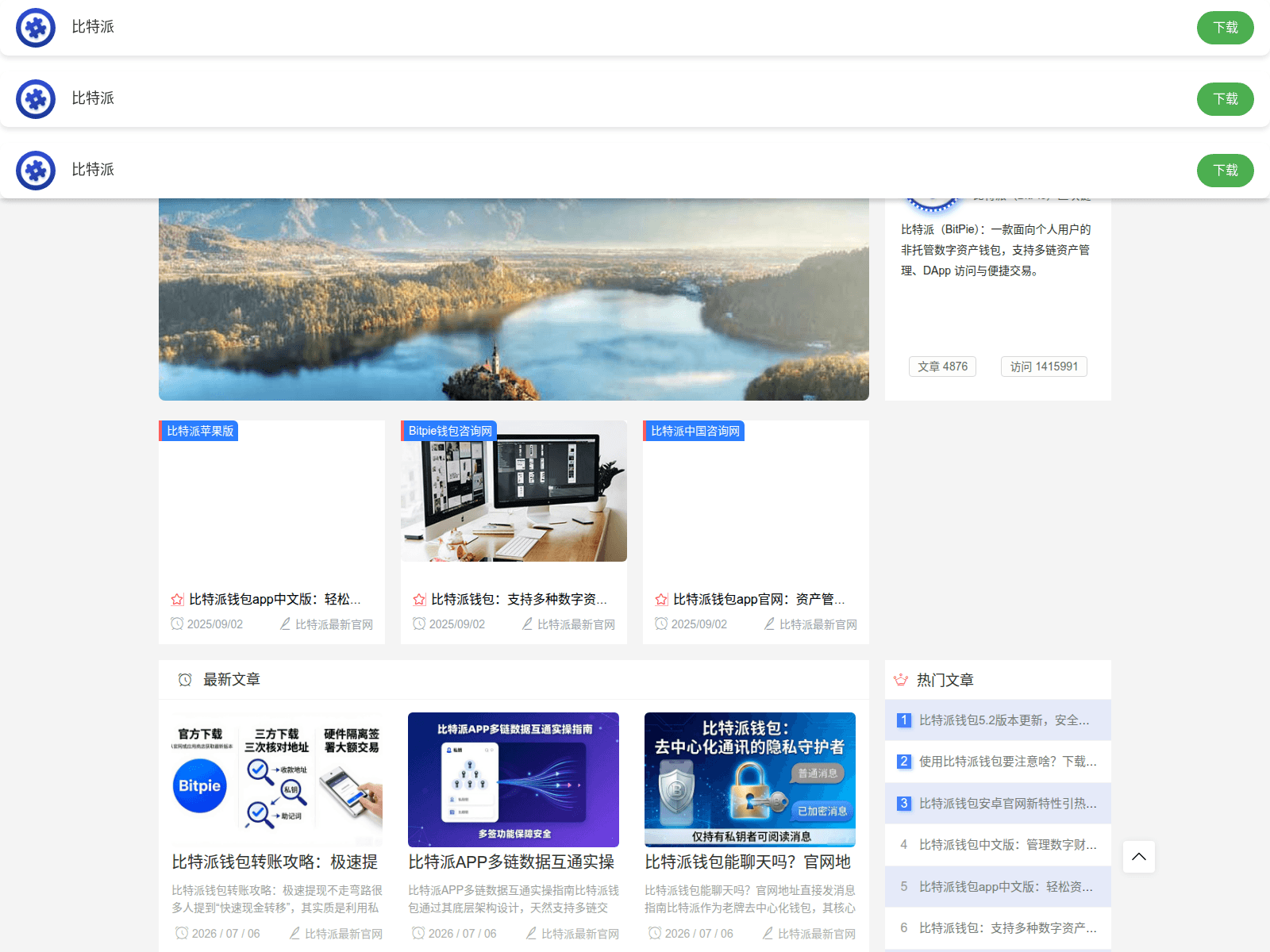Screen dimensions: 1270x952
Task: Click the blue number 2 rank badge
Action: pos(904,762)
